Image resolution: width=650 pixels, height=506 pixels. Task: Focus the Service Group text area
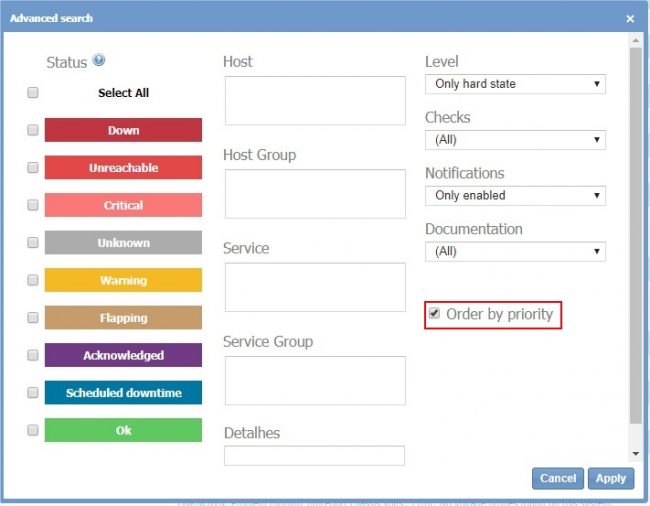pyautogui.click(x=315, y=380)
